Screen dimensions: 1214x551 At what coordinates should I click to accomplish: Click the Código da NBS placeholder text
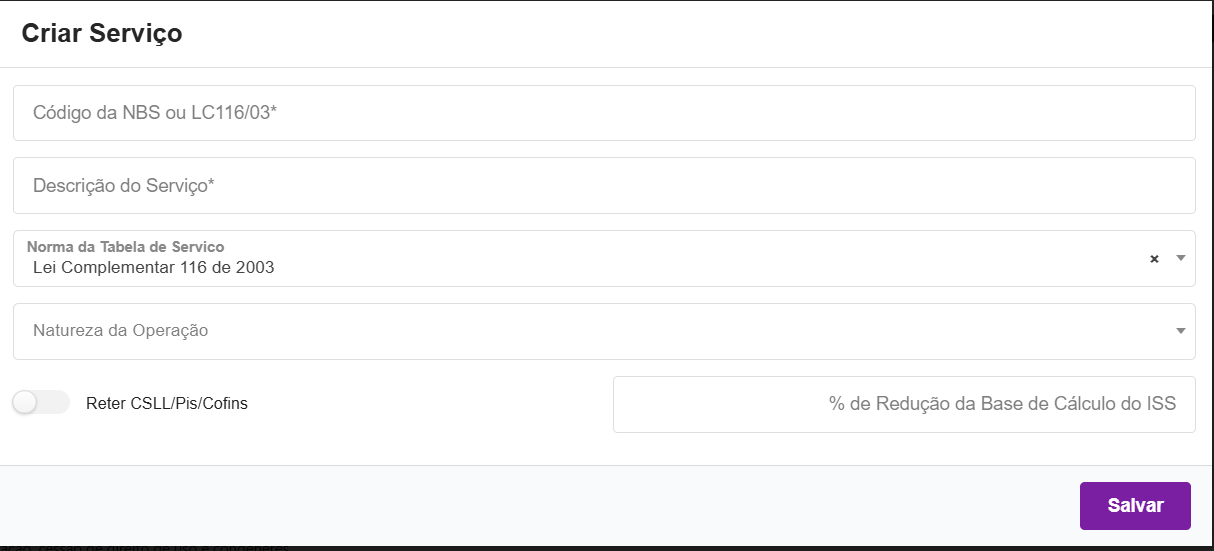(x=155, y=113)
